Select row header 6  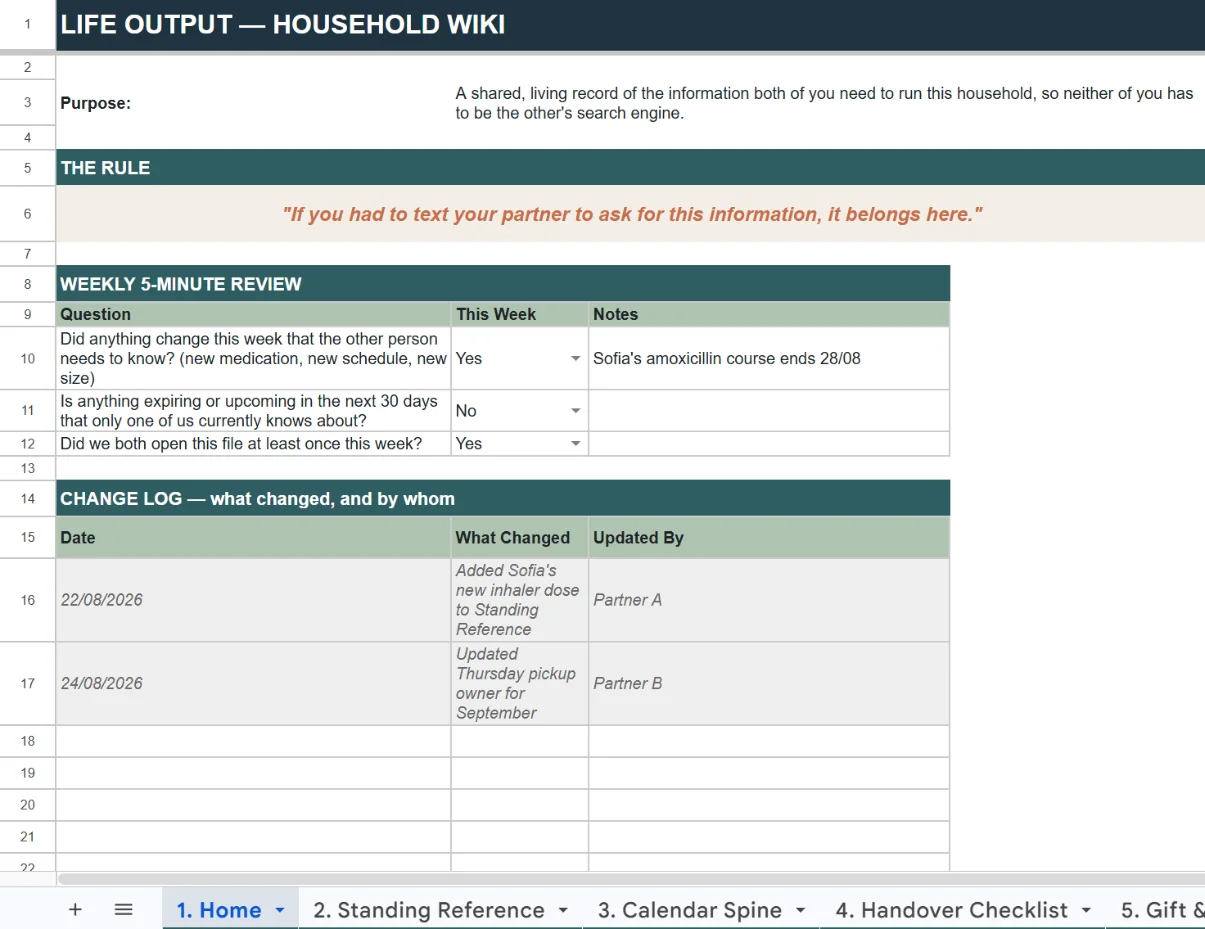click(x=27, y=214)
